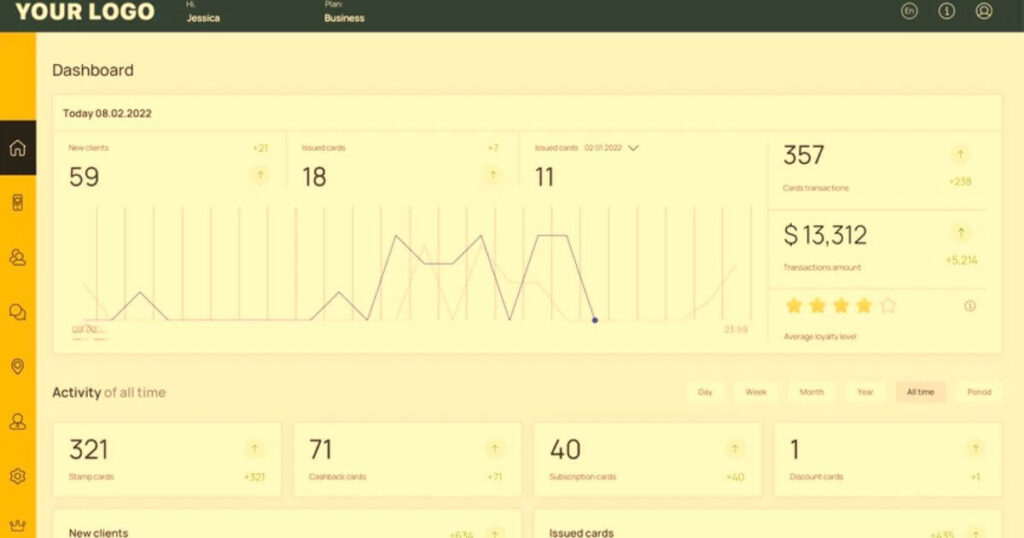Click the info icon in top header
Screen dimensions: 1024x538
[x=946, y=11]
